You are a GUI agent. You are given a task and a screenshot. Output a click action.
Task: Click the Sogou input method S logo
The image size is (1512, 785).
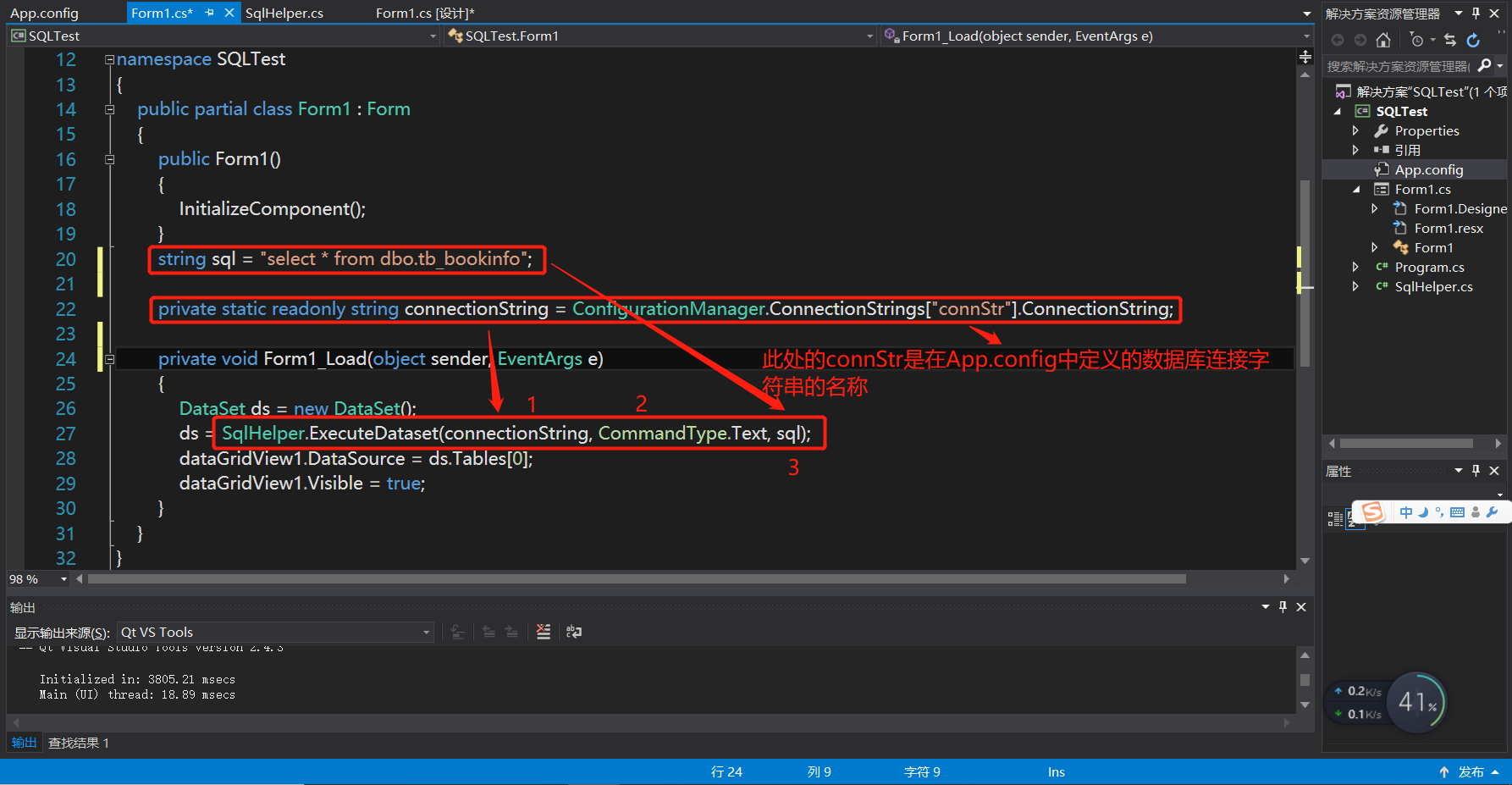coord(1372,512)
